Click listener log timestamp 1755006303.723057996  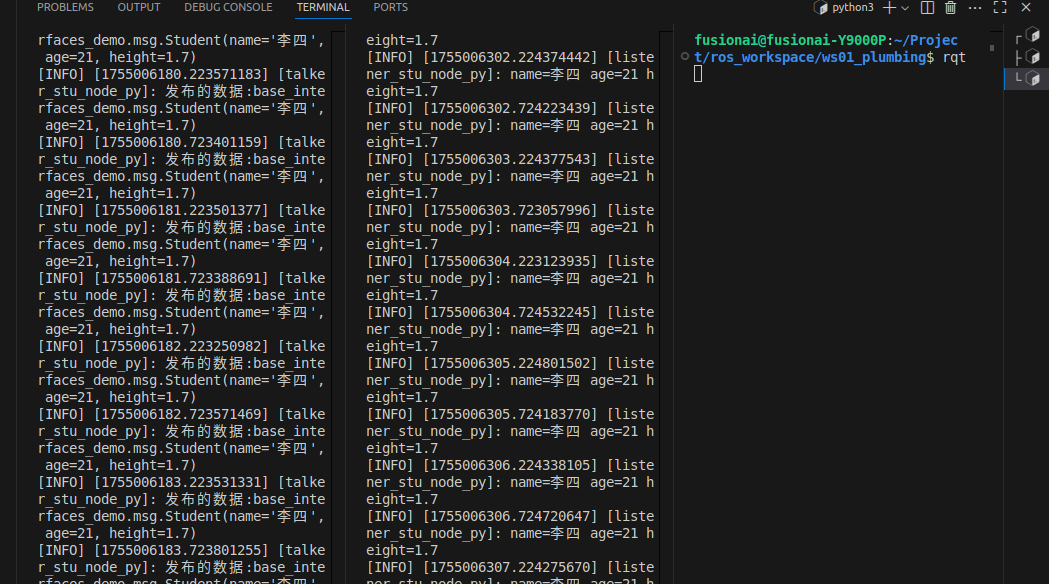(510, 210)
